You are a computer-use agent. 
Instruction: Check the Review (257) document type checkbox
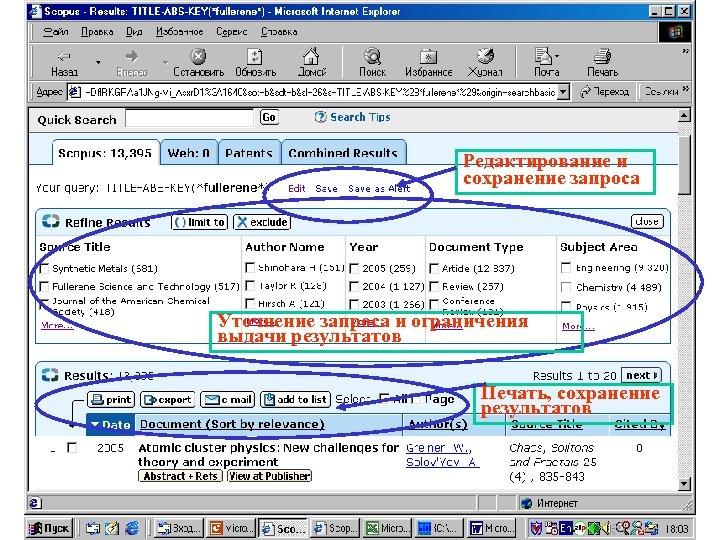click(434, 287)
